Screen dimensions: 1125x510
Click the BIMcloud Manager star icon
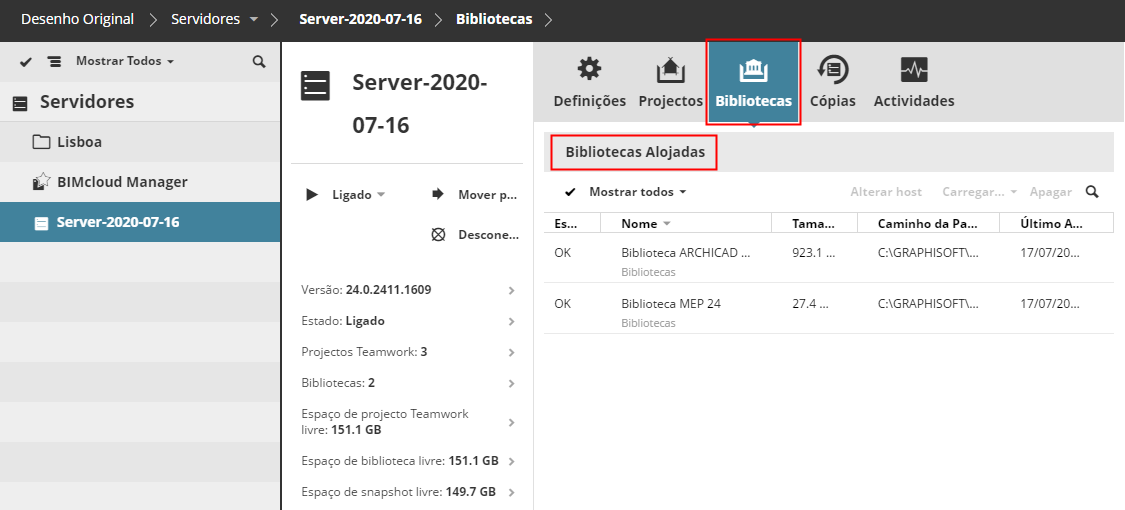click(x=41, y=181)
